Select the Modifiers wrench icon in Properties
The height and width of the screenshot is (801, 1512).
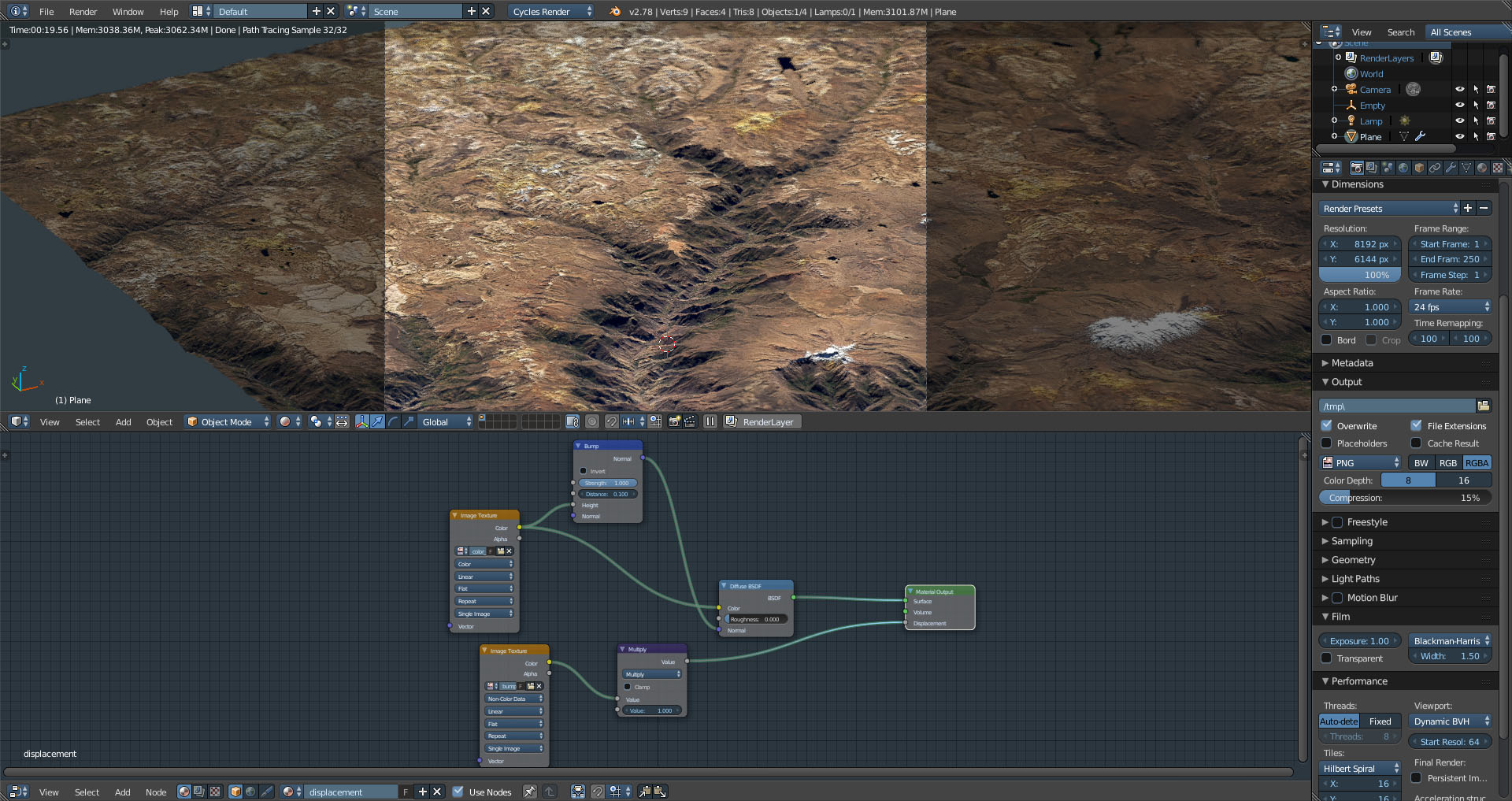coord(1451,168)
